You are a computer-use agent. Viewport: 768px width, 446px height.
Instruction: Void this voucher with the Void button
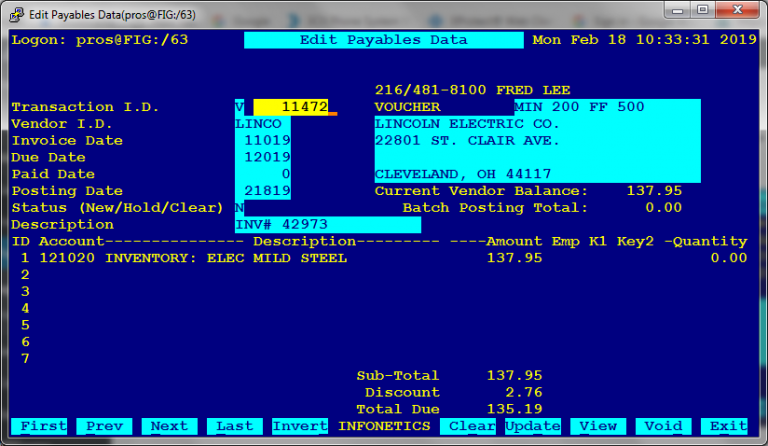coord(663,426)
